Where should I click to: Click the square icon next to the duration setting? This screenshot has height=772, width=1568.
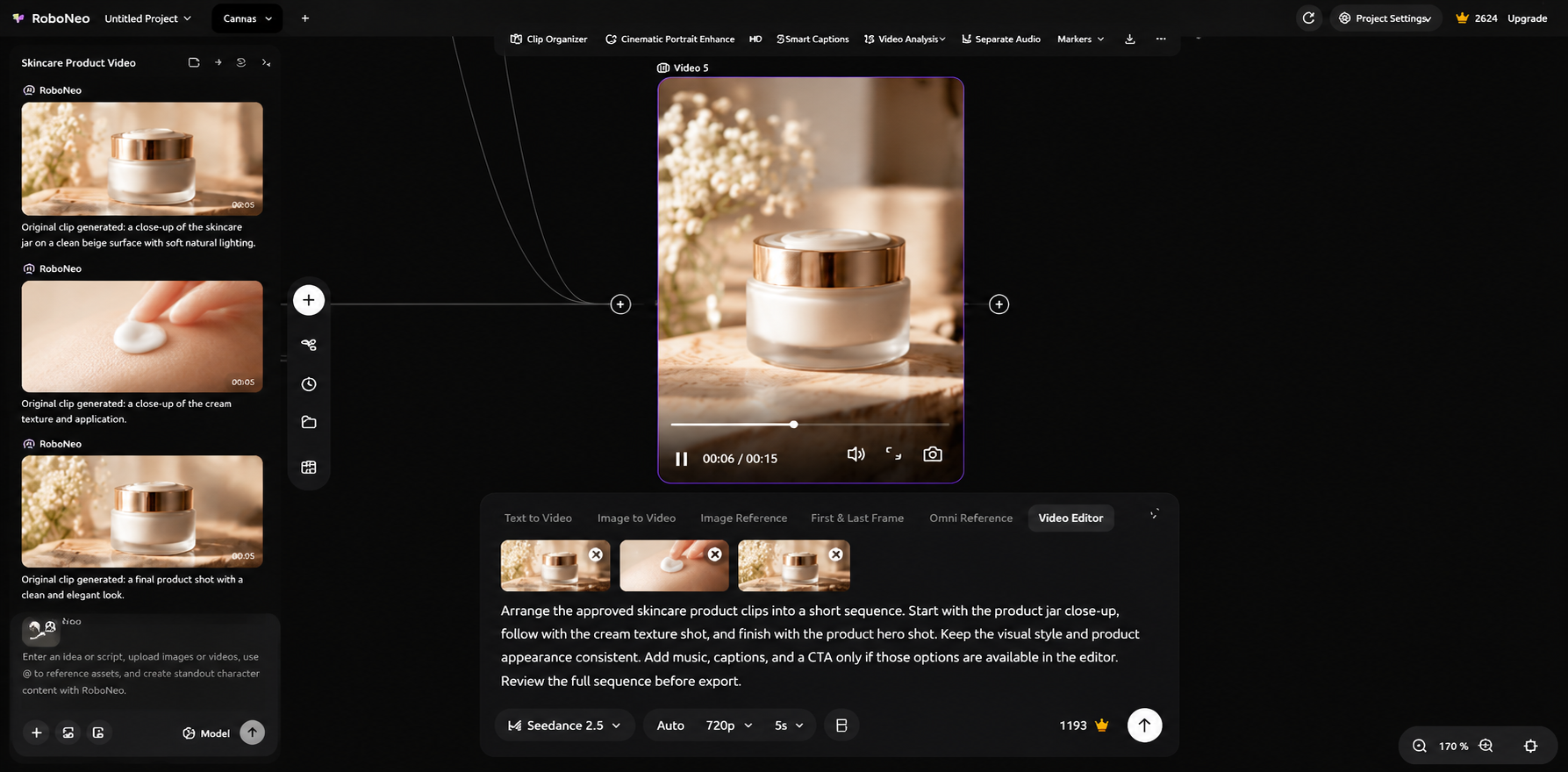841,726
